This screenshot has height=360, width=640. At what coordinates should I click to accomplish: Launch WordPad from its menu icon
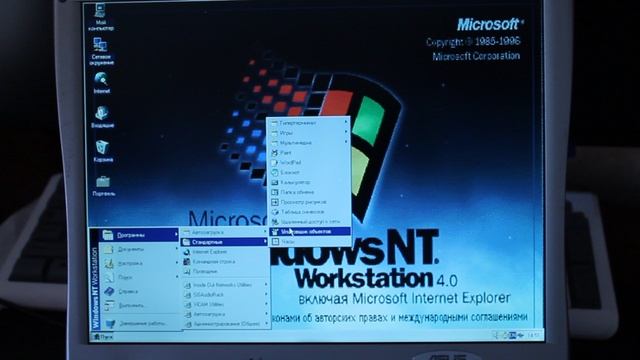point(275,162)
